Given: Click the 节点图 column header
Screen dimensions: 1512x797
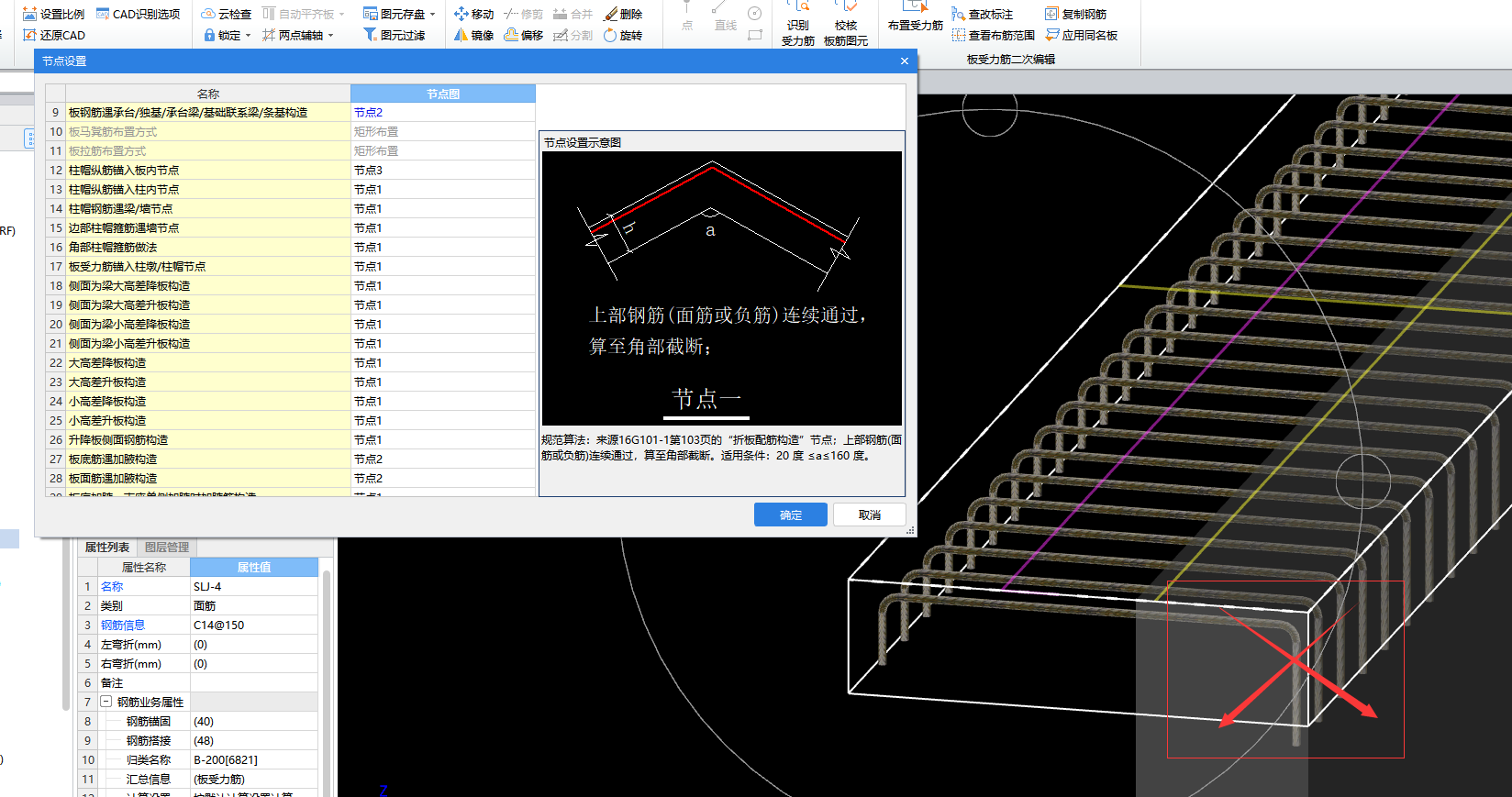Looking at the screenshot, I should (x=443, y=94).
